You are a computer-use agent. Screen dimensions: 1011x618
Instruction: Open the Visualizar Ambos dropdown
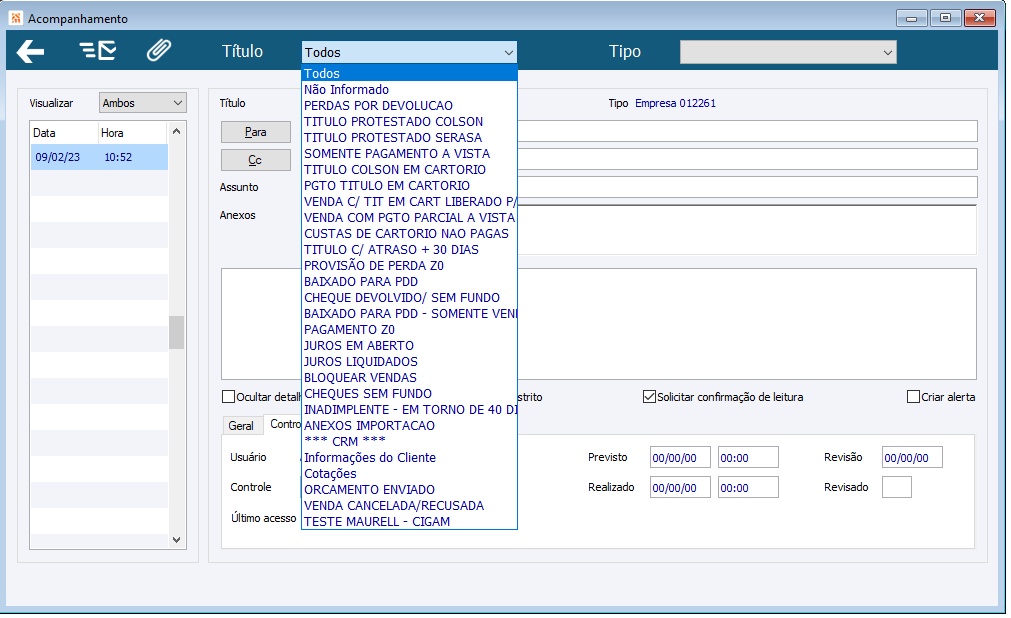click(142, 103)
